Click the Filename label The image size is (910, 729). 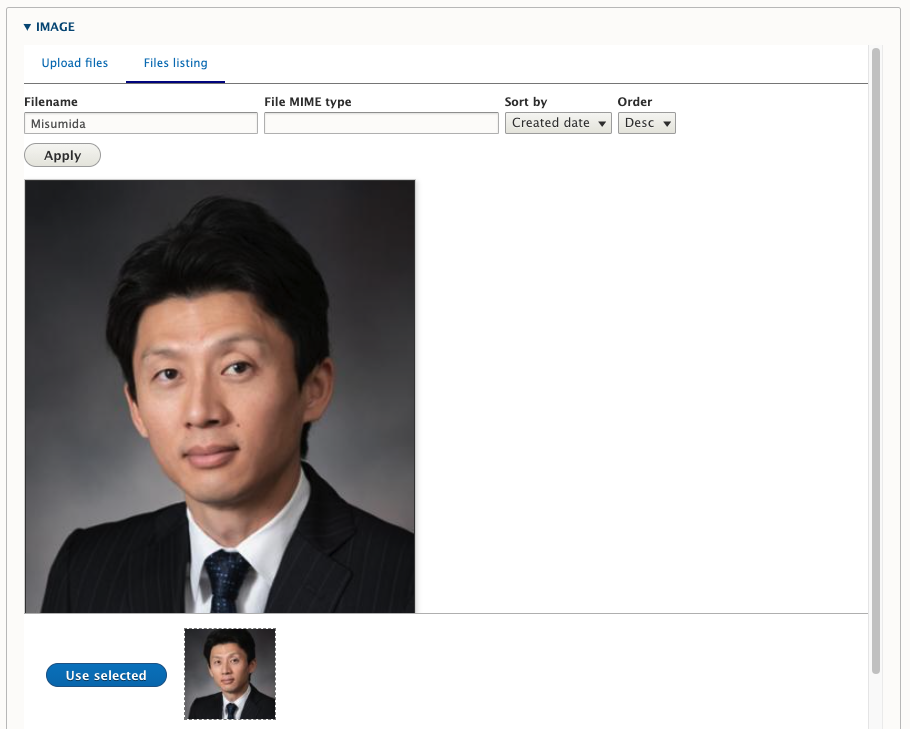pos(51,102)
